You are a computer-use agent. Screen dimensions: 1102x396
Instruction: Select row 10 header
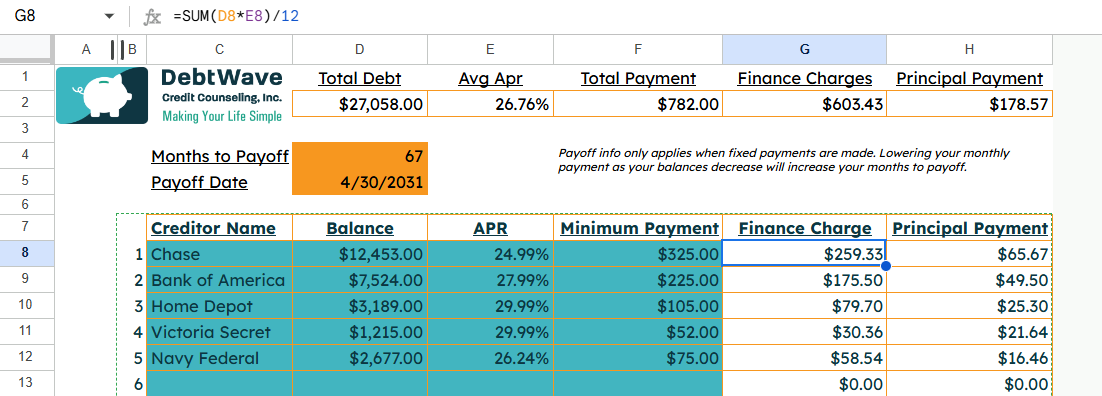[x=27, y=305]
